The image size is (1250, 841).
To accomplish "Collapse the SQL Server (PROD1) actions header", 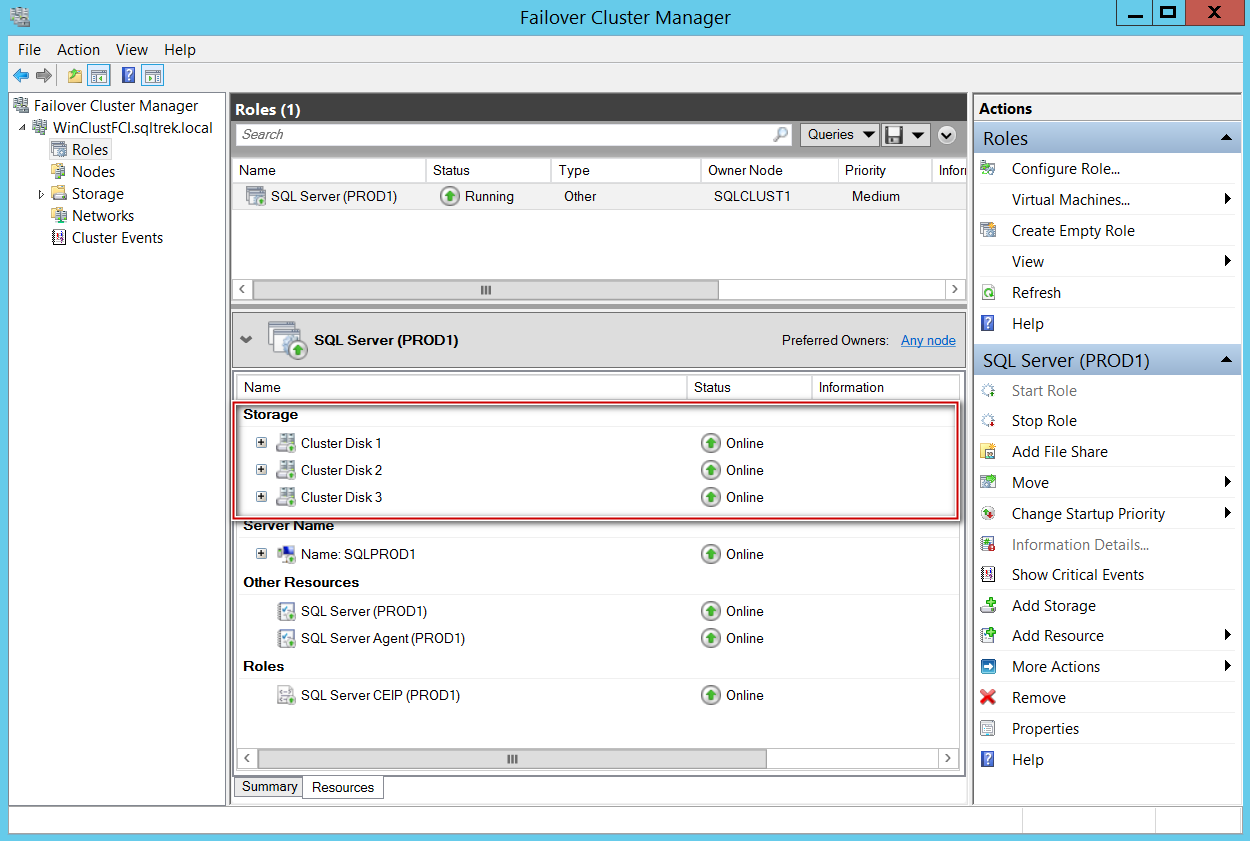I will pyautogui.click(x=1225, y=360).
